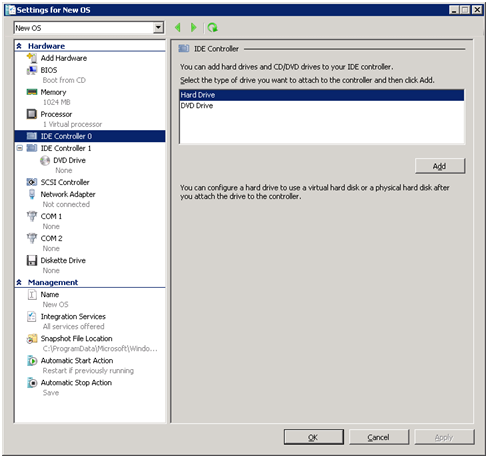The width and height of the screenshot is (488, 458).
Task: Click the green refresh icon
Action: coord(212,27)
